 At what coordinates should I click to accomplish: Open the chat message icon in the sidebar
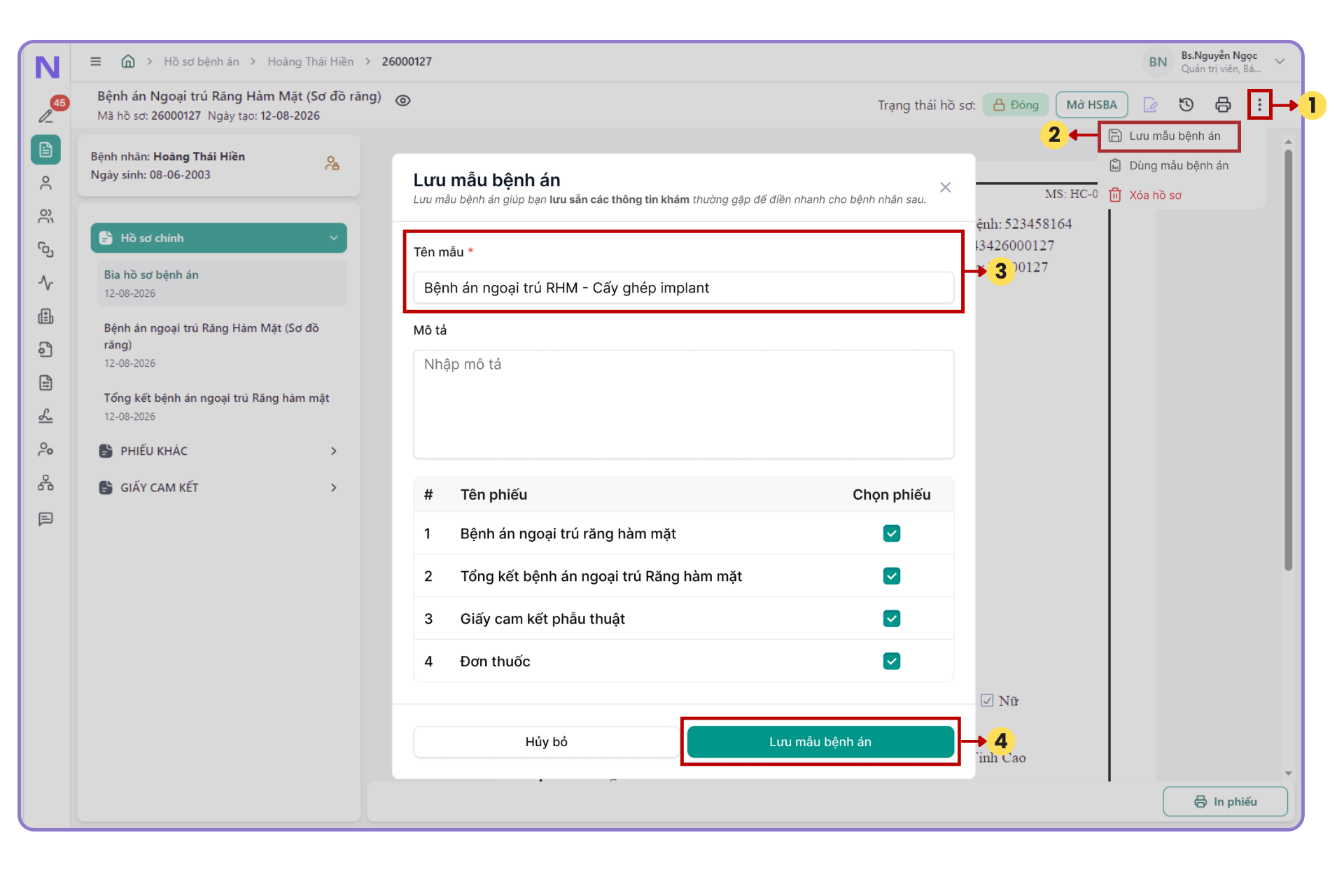[x=45, y=519]
